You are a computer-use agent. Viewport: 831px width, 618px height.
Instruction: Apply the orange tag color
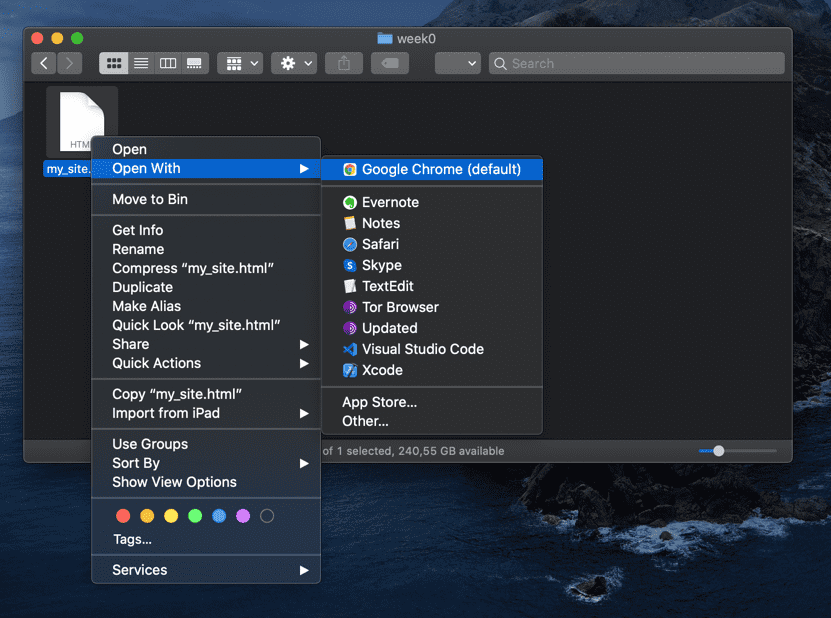tap(147, 516)
